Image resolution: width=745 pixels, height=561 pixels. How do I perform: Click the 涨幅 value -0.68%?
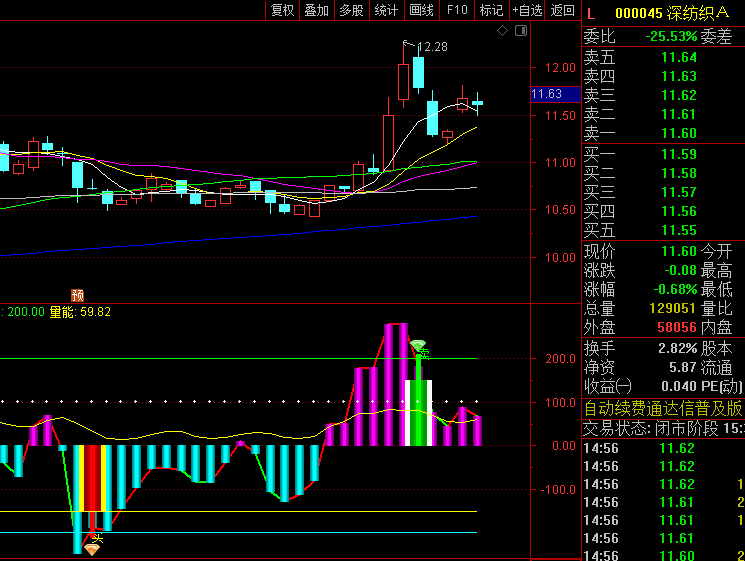pos(675,289)
